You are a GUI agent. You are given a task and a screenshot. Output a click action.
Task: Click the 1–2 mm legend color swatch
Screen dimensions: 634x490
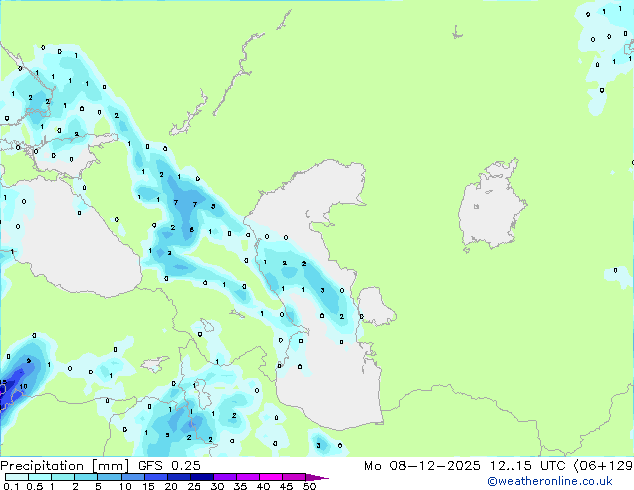pyautogui.click(x=63, y=477)
